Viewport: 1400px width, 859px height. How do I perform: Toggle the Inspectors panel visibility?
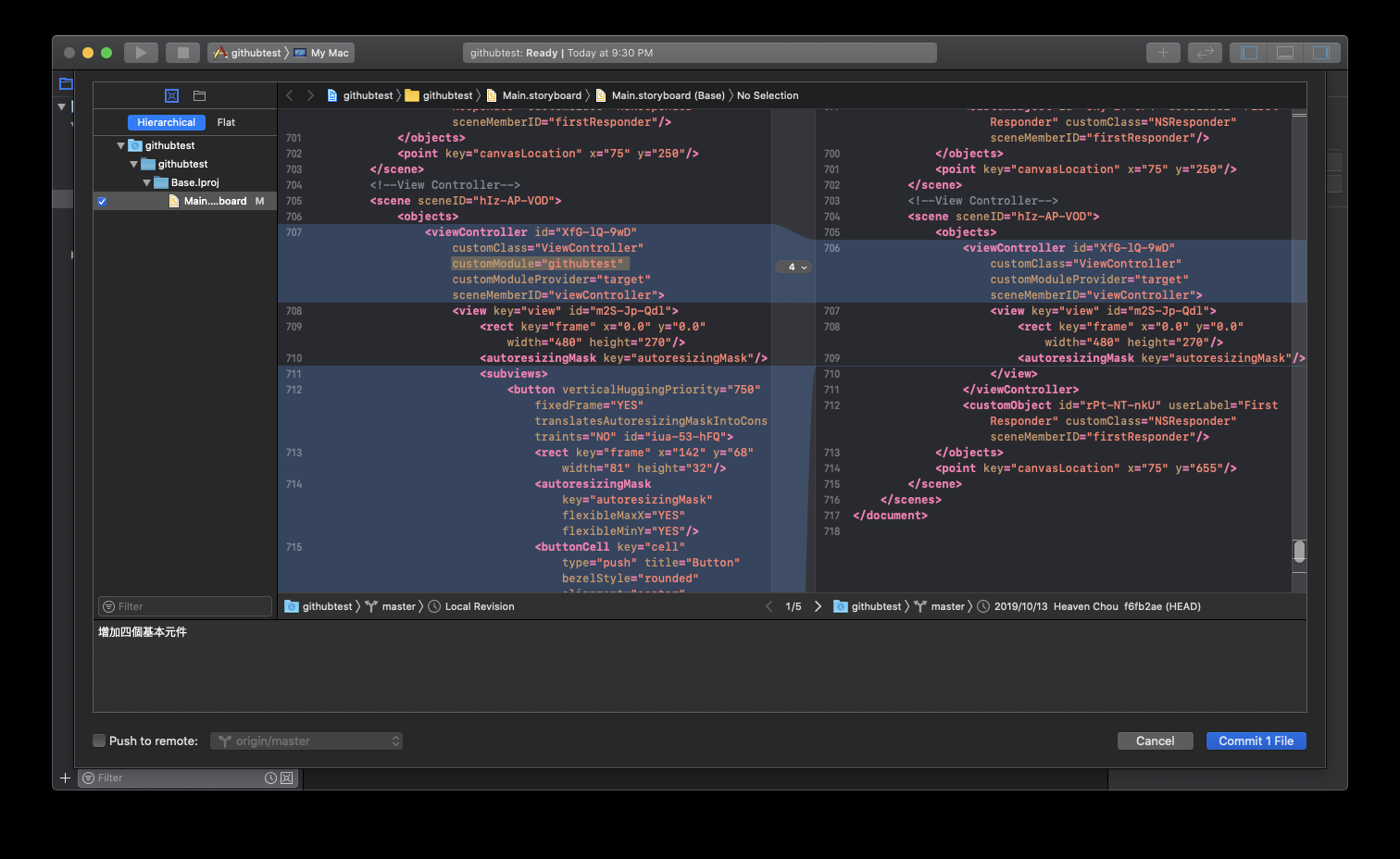tap(1321, 53)
